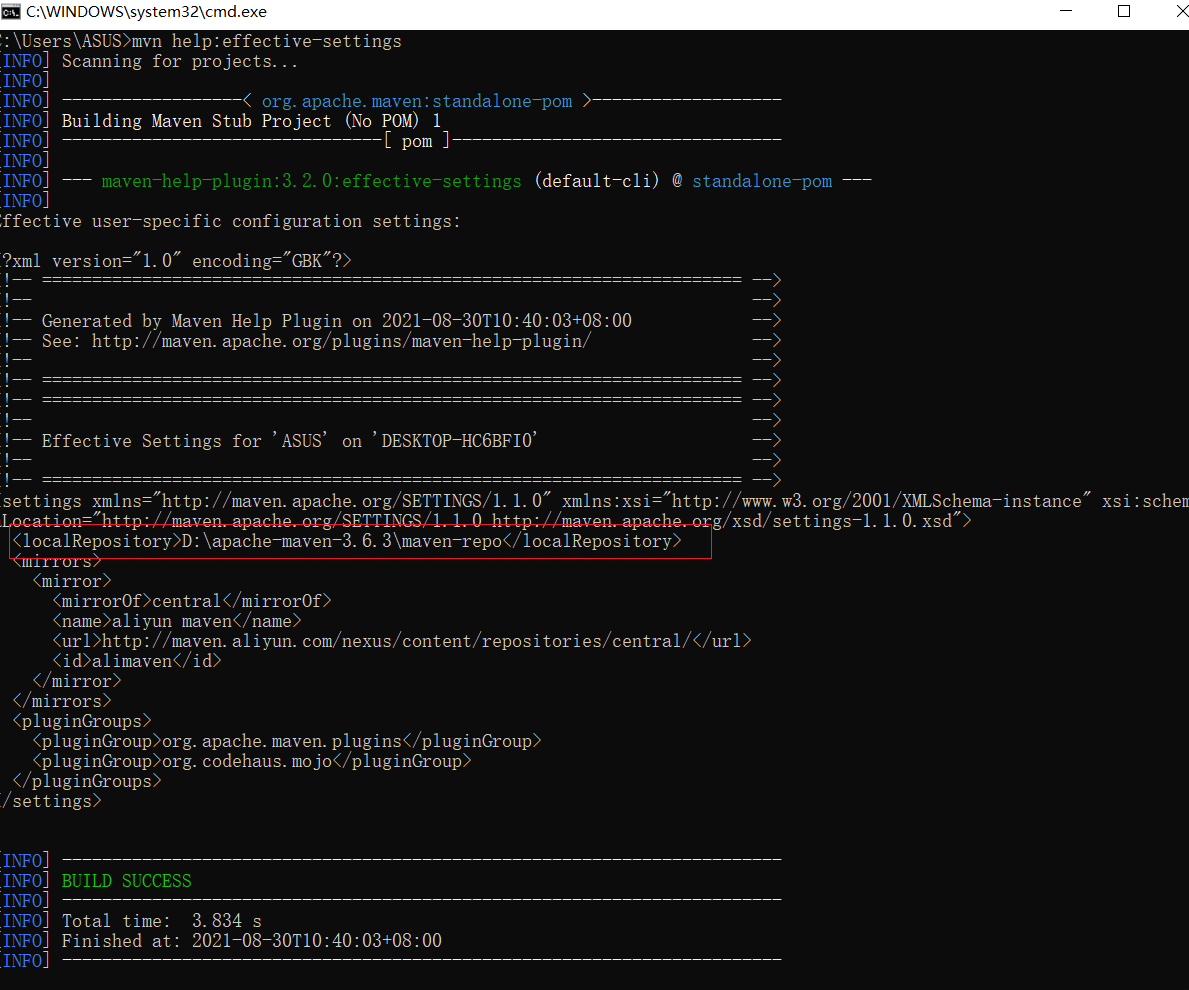
Task: Click the mvn help:effective-settings command line
Action: point(201,41)
